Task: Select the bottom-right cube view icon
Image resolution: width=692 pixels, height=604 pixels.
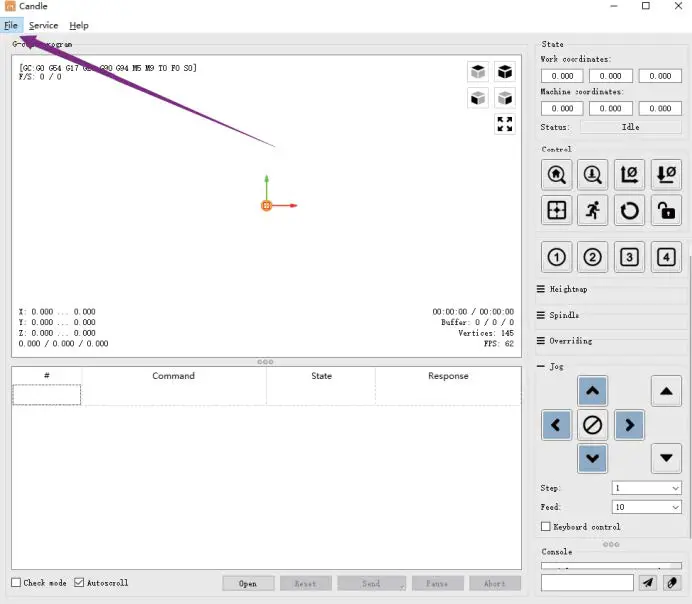Action: 505,98
